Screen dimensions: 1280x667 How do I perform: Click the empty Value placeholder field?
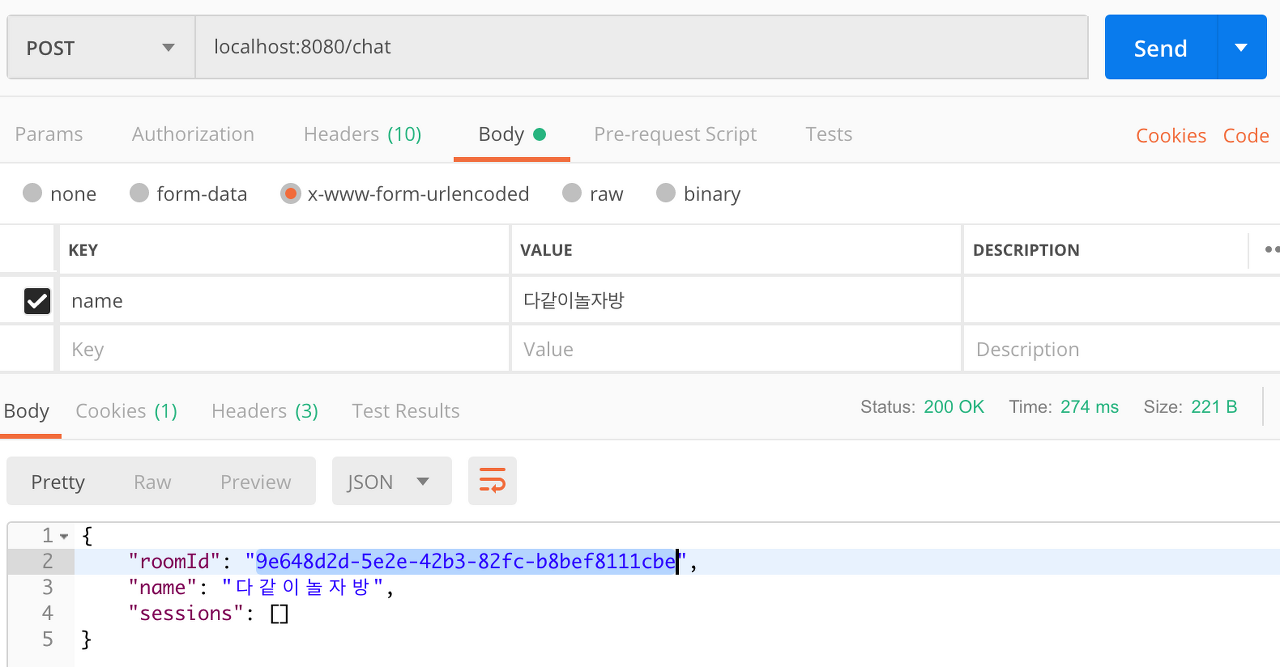coord(736,349)
